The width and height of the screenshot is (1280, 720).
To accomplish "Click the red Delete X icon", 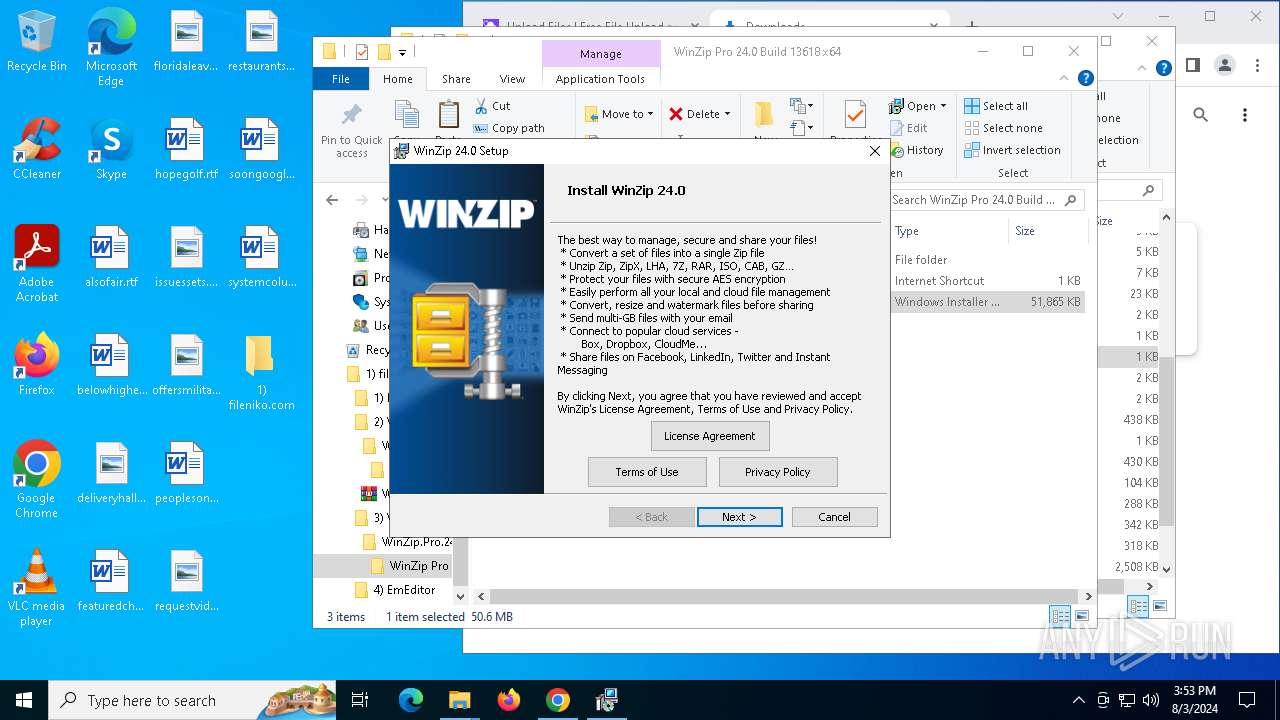I will tap(676, 114).
